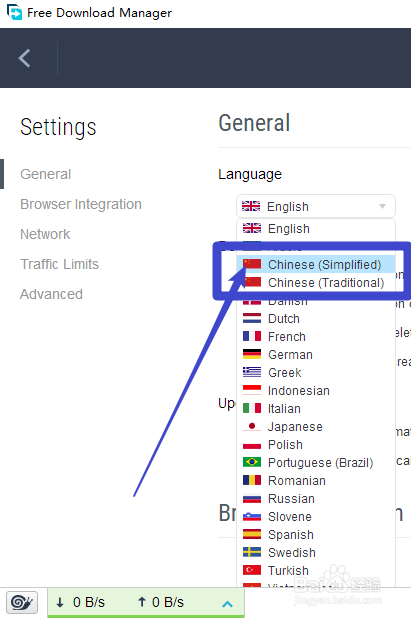The height and width of the screenshot is (618, 411).
Task: Choose Chinese (Traditional) language
Action: (x=316, y=283)
